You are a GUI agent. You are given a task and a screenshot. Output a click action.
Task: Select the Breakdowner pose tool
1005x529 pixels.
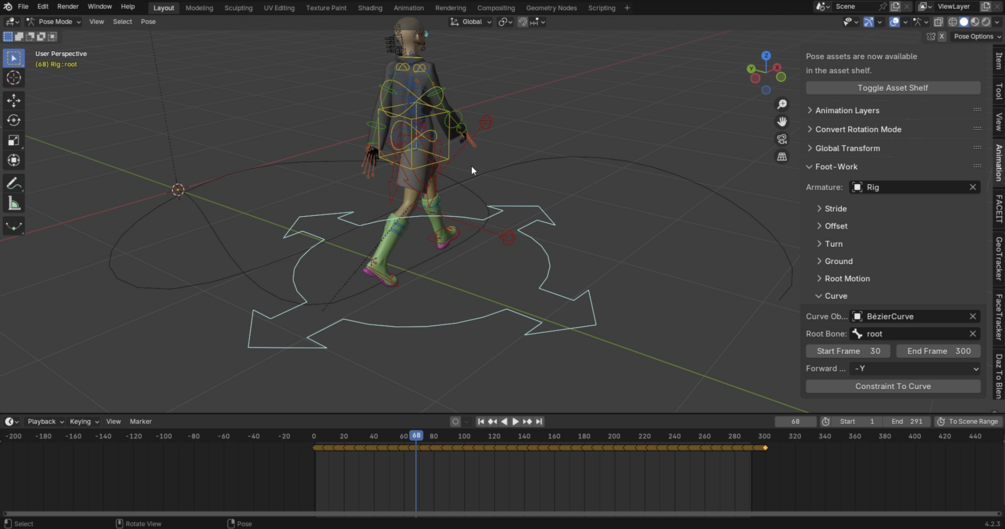click(x=13, y=226)
